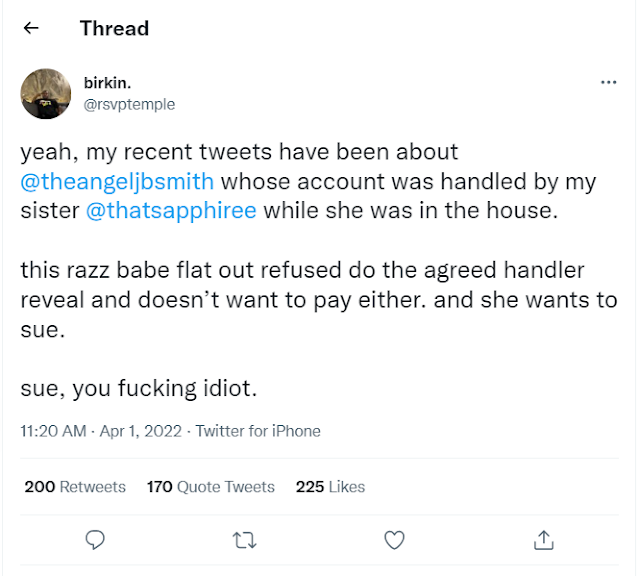
Task: Click the display name birkin.
Action: [106, 81]
